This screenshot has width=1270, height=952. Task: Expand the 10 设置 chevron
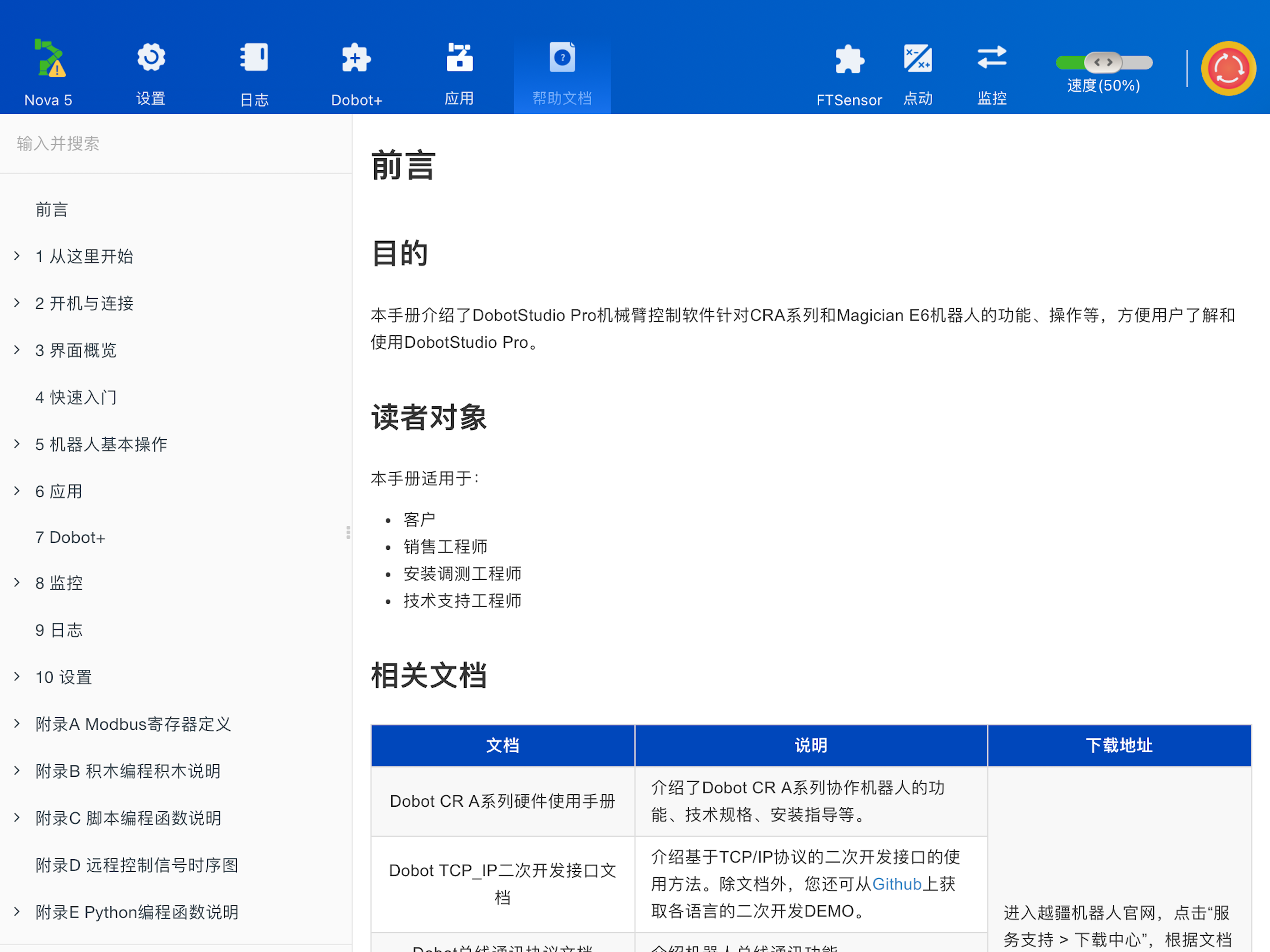[x=17, y=677]
